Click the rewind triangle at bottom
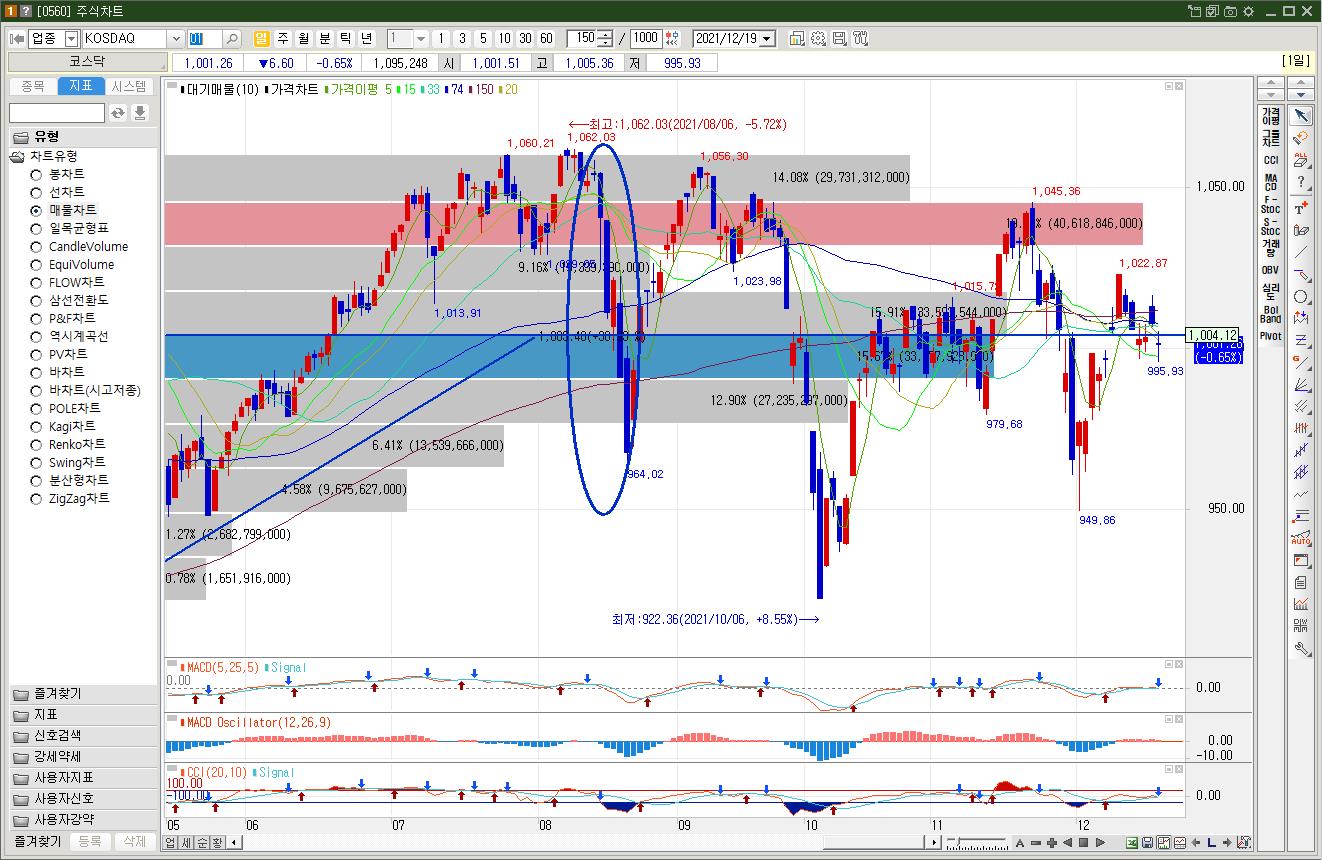 point(1067,843)
